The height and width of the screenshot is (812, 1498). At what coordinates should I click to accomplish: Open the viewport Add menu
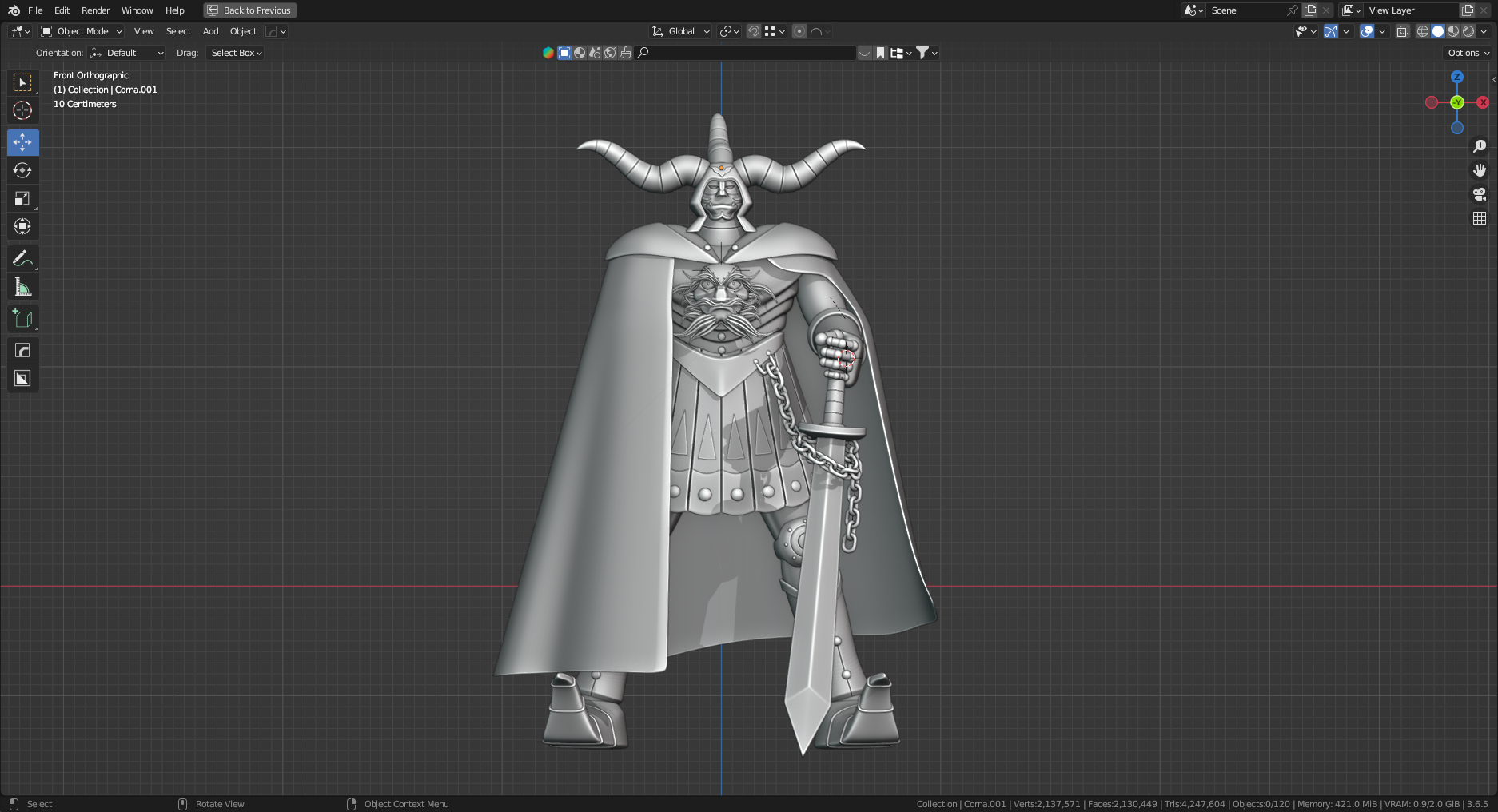pyautogui.click(x=210, y=31)
